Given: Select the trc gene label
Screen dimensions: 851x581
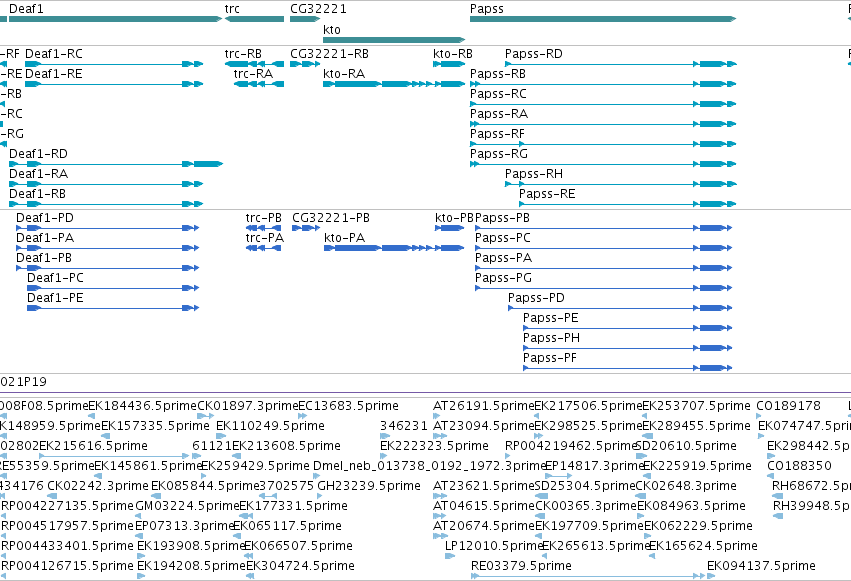Looking at the screenshot, I should coord(232,9).
